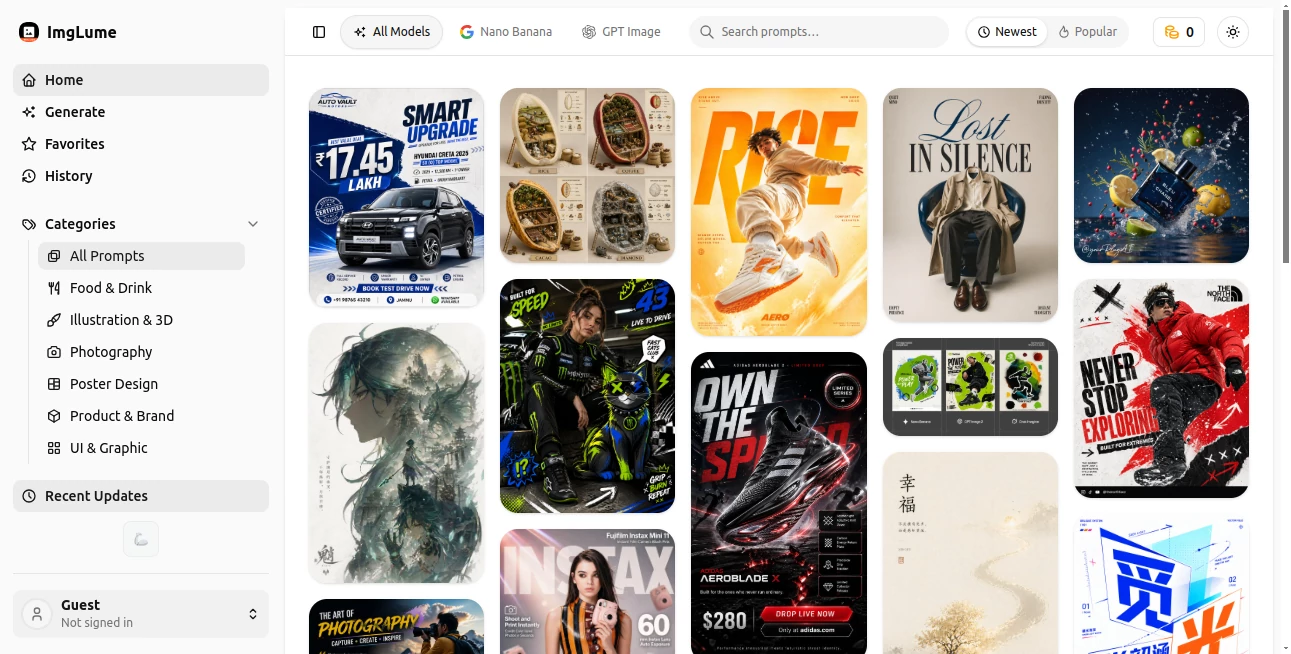Click the coins credits icon

point(1172,32)
